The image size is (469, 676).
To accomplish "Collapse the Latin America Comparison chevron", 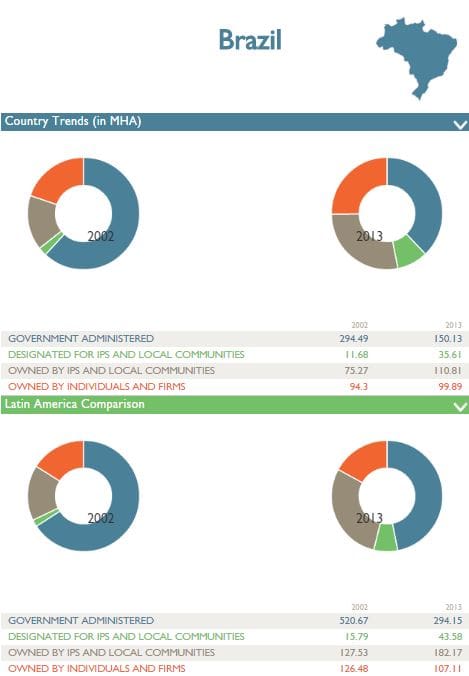I will click(460, 407).
